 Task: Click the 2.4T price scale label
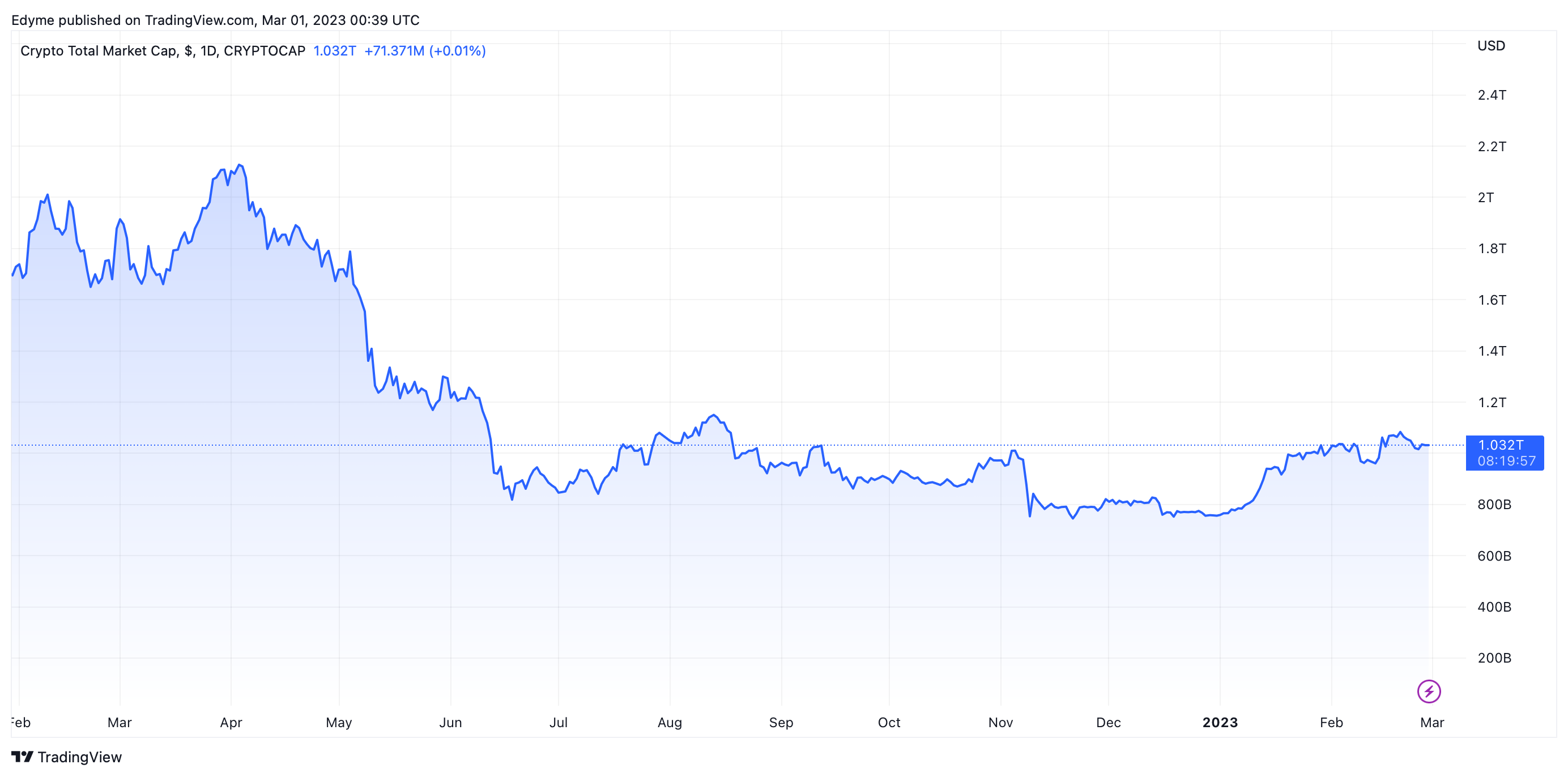pyautogui.click(x=1492, y=95)
